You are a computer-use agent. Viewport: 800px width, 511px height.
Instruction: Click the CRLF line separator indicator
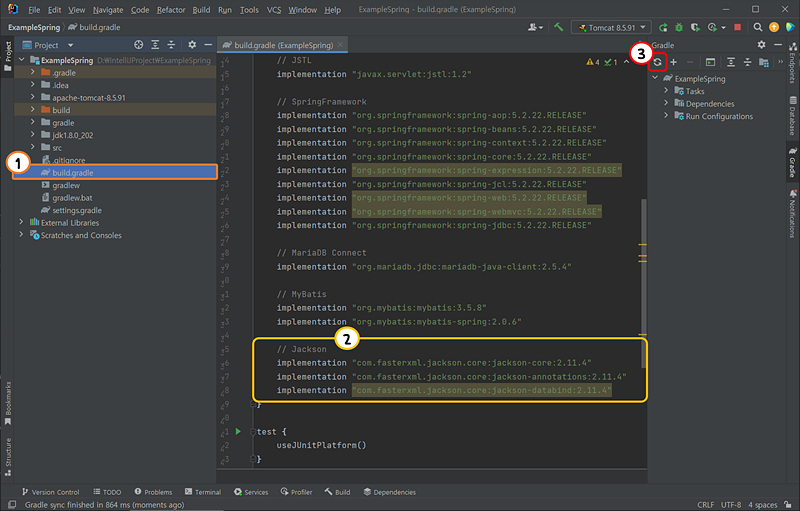pyautogui.click(x=706, y=504)
